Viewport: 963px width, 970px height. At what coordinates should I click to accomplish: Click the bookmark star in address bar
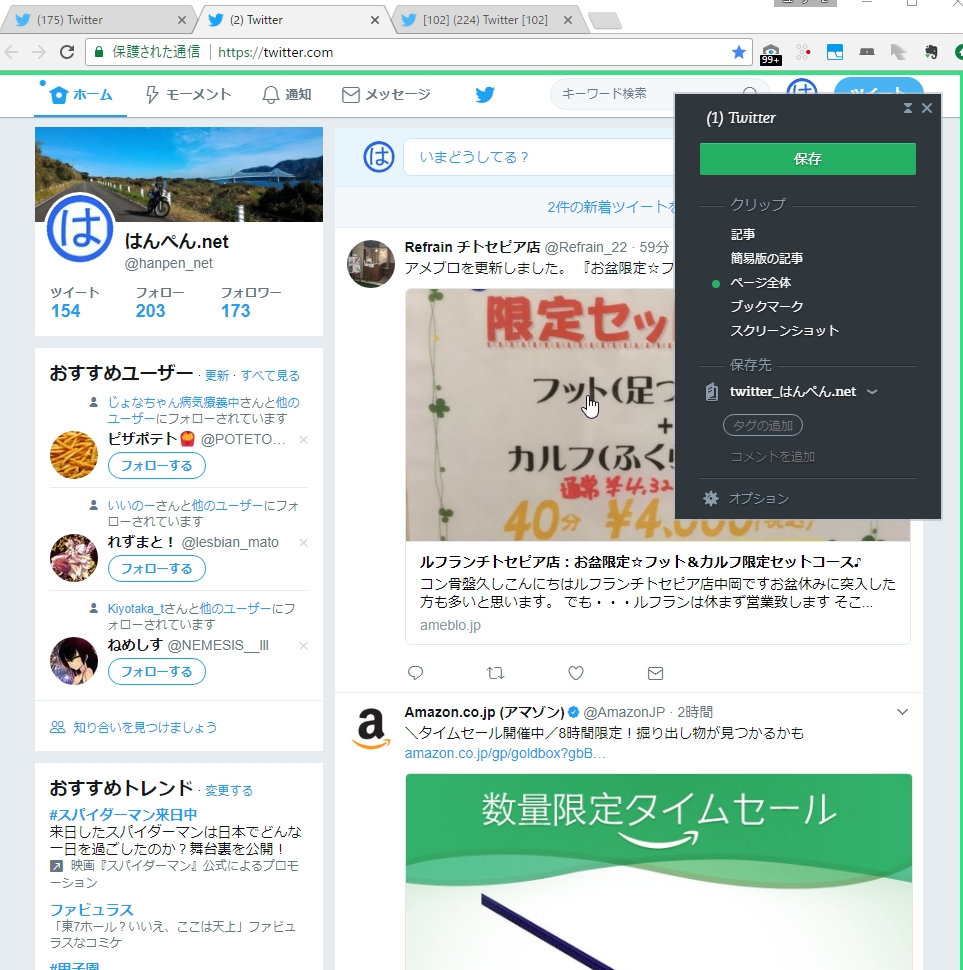coord(738,52)
